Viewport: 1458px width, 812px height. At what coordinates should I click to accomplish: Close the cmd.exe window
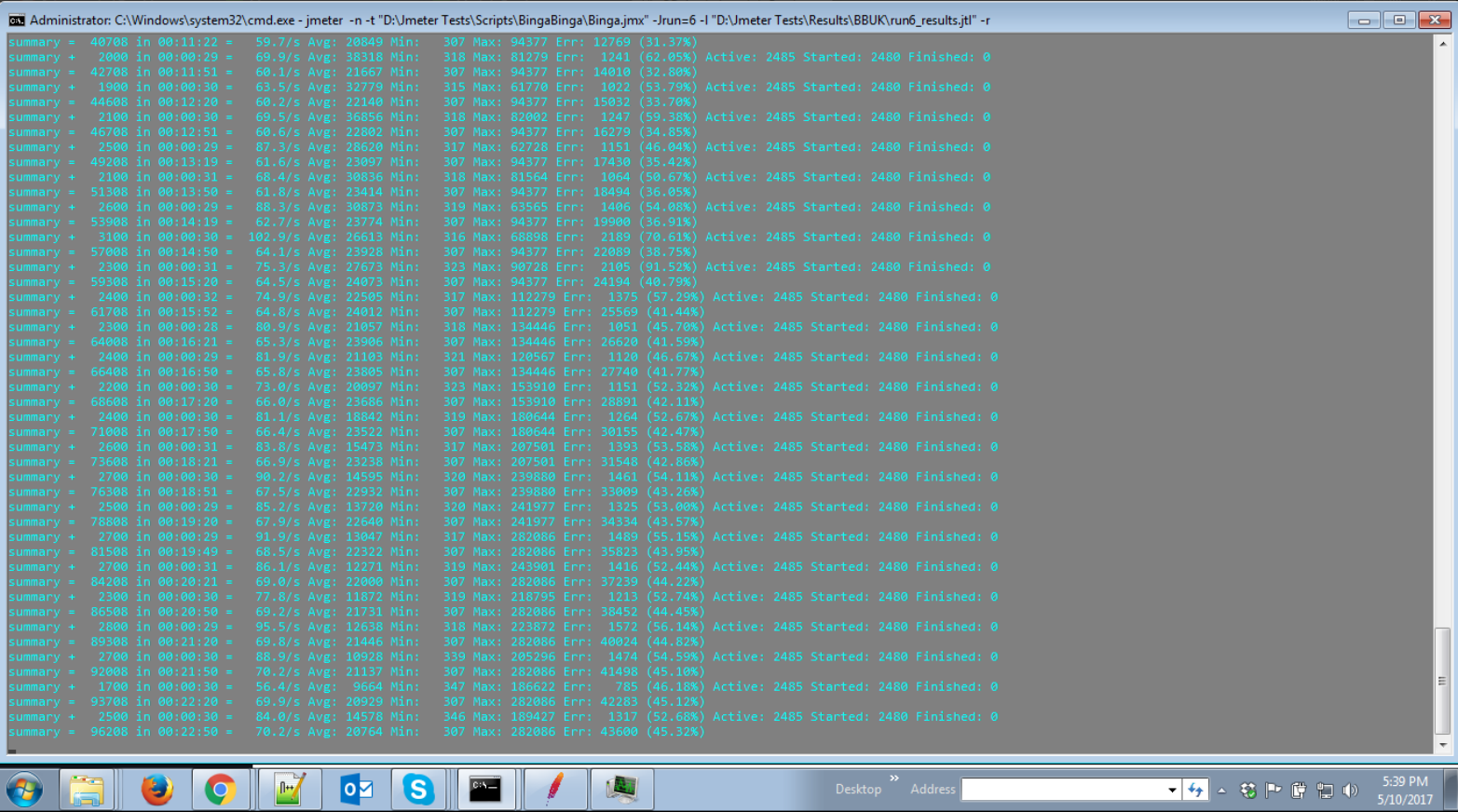[x=1435, y=20]
